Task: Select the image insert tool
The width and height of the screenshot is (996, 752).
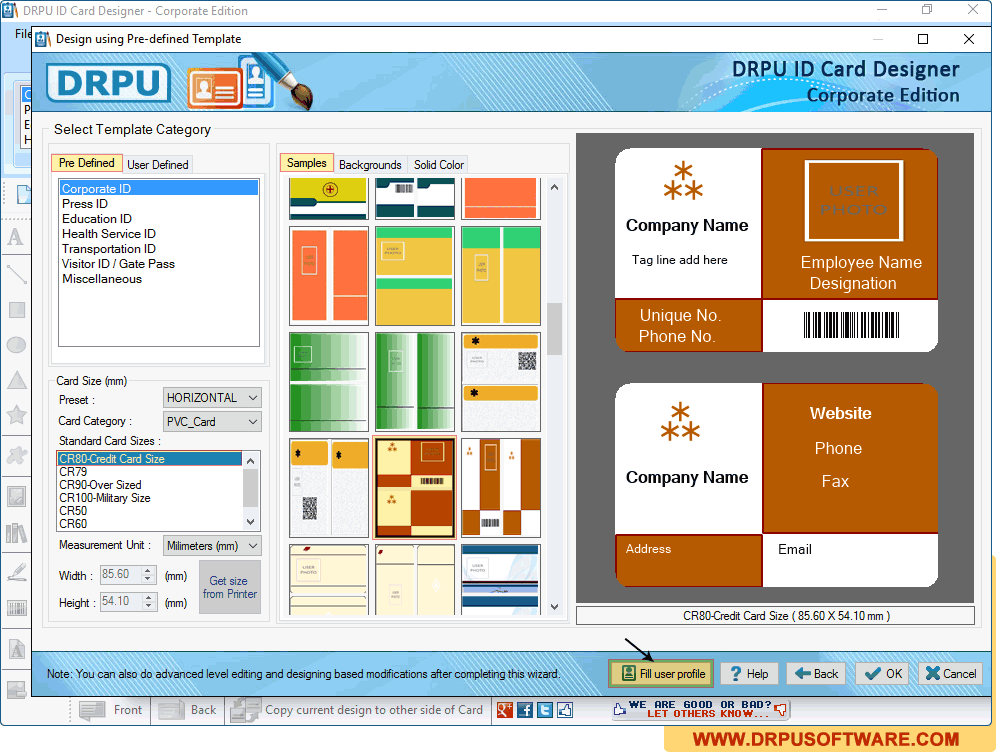Action: (16, 497)
